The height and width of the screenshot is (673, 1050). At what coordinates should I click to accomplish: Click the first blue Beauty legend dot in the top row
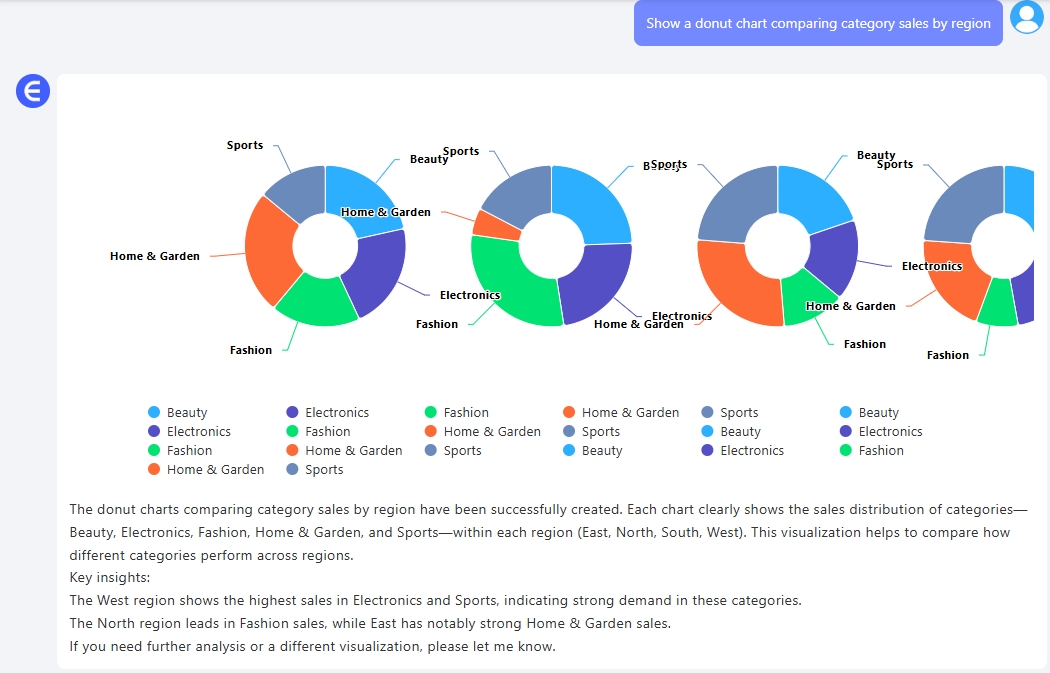pyautogui.click(x=154, y=413)
